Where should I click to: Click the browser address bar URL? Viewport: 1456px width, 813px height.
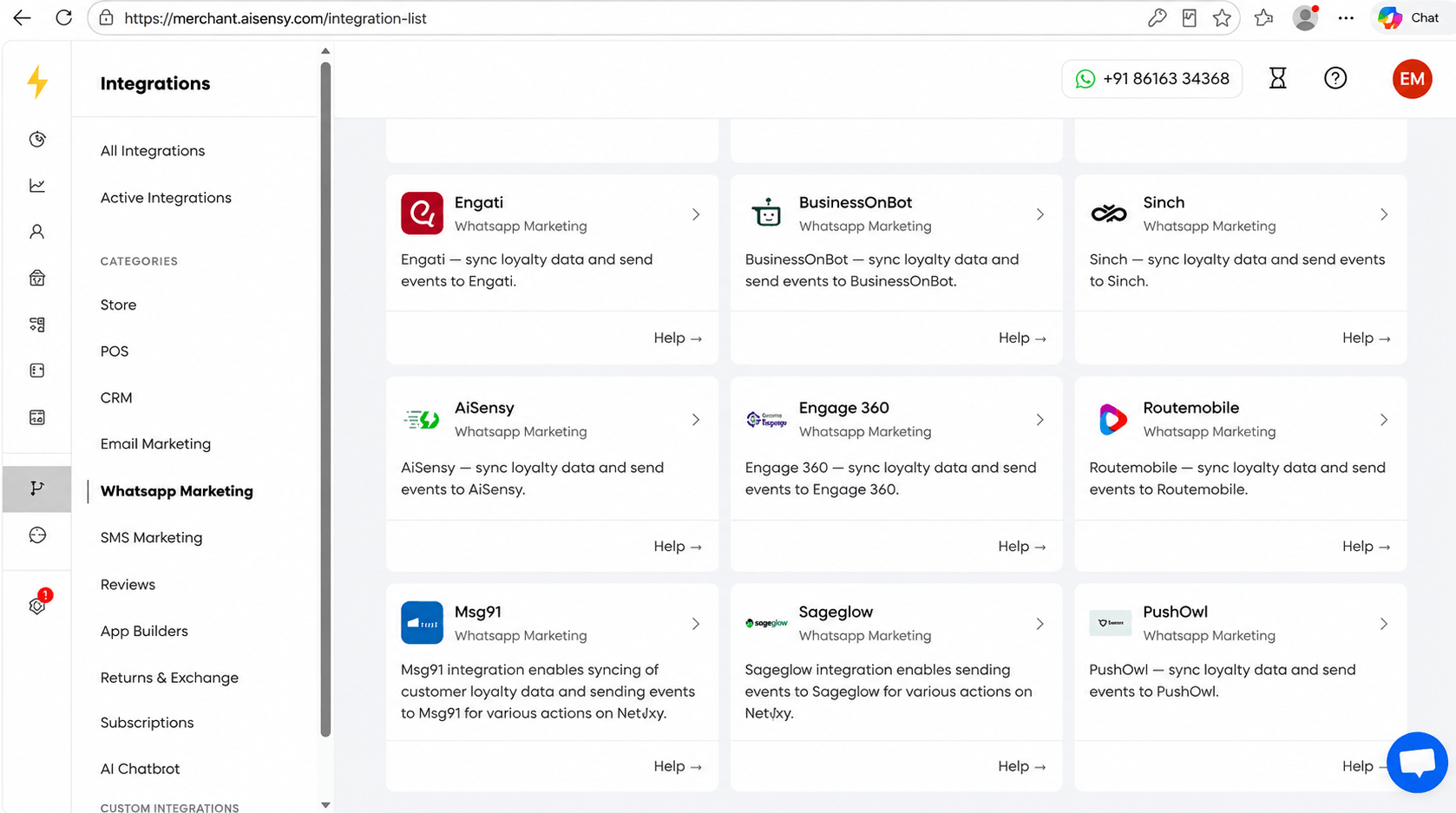coord(275,18)
